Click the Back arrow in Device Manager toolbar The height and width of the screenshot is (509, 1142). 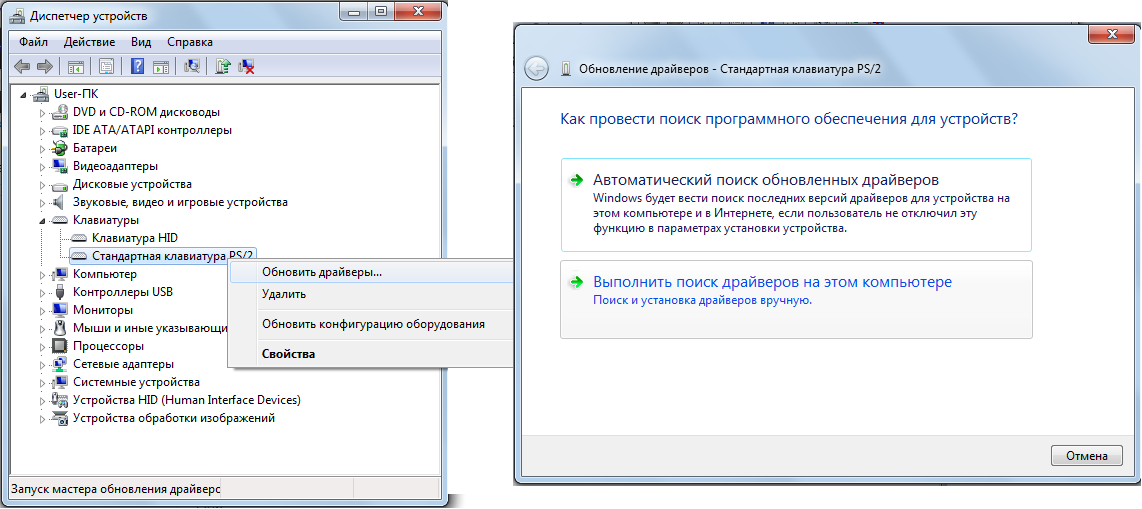pyautogui.click(x=22, y=66)
